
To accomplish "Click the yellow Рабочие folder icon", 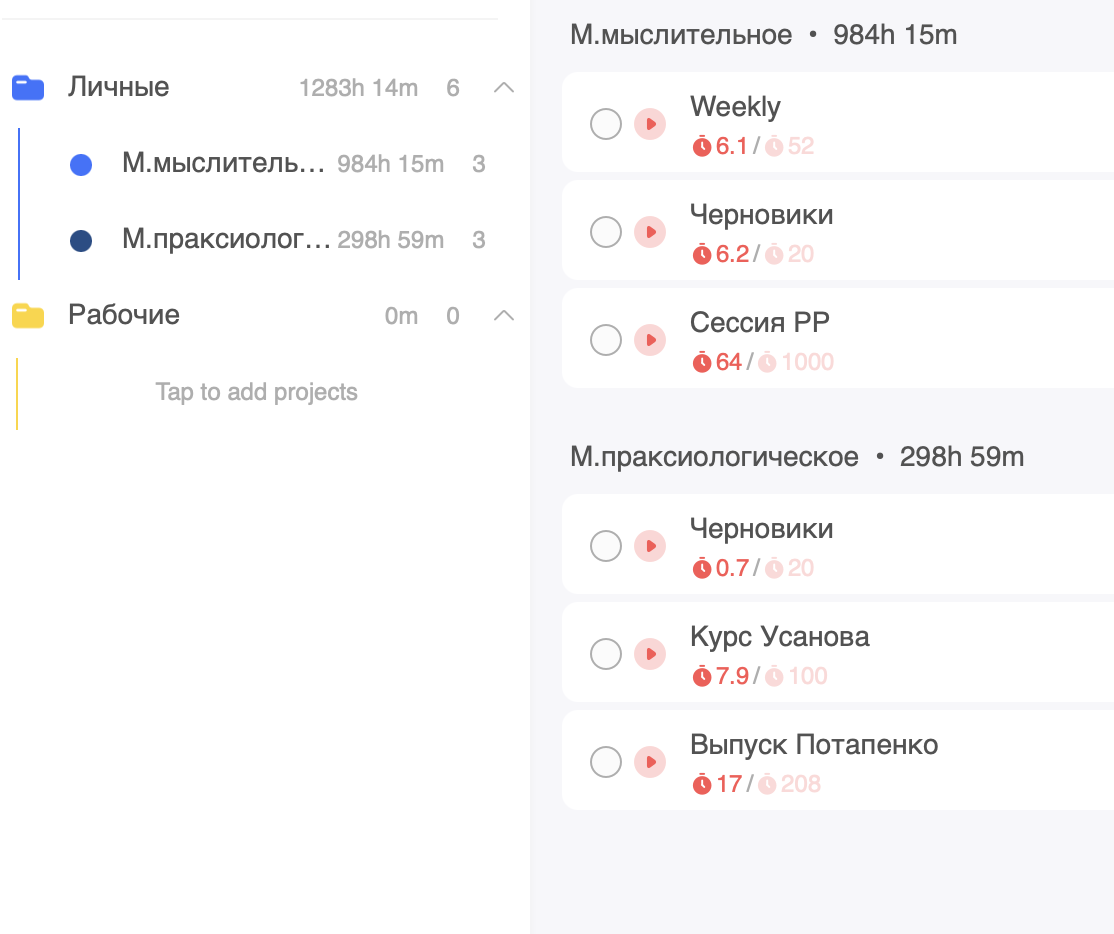I will point(28,316).
